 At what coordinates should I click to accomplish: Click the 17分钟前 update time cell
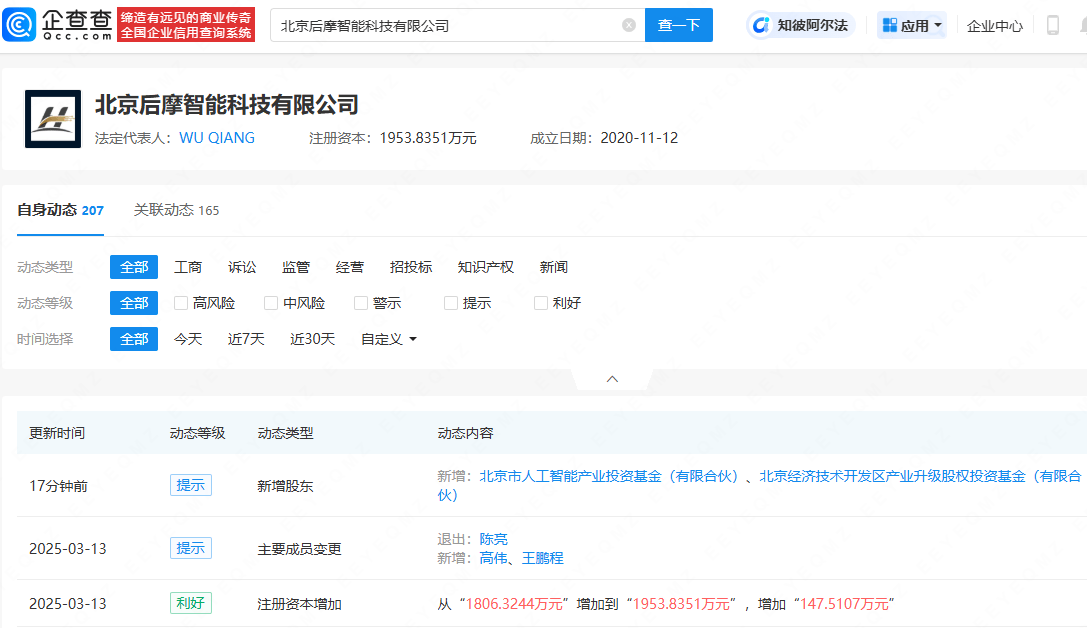tap(58, 486)
